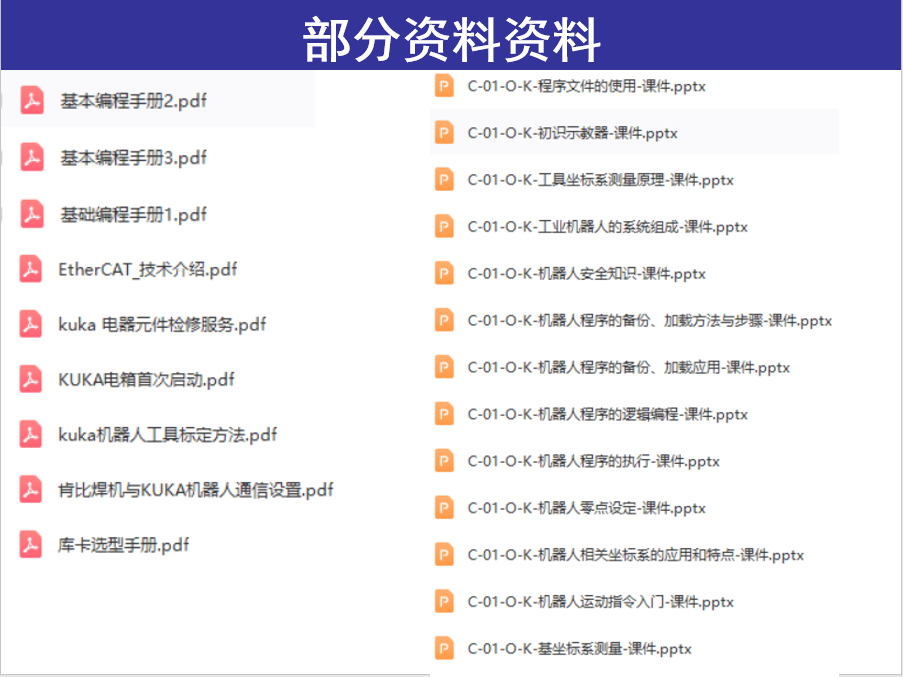Select file name 基础编程手册1.pdf

(133, 215)
